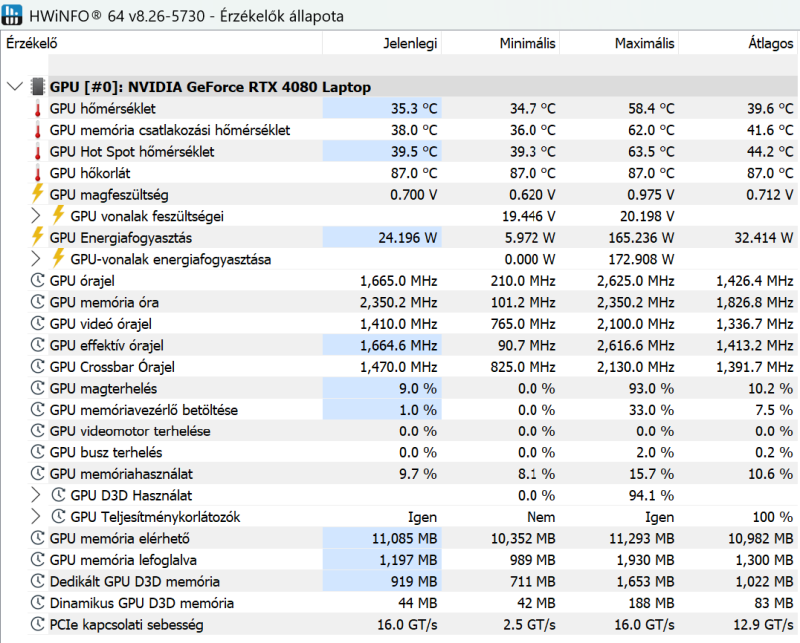This screenshot has height=643, width=800.
Task: Select the GPU órajel label
Action: [x=82, y=281]
